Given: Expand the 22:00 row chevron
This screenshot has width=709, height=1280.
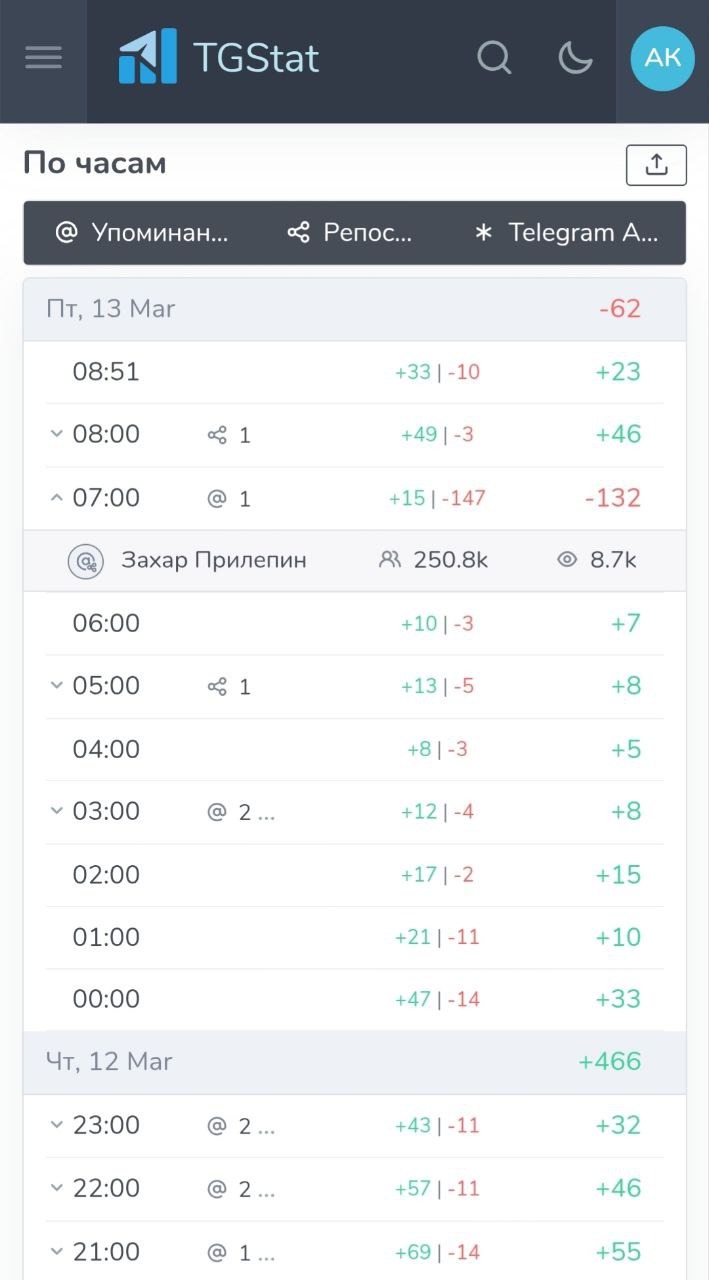Looking at the screenshot, I should pos(57,1188).
